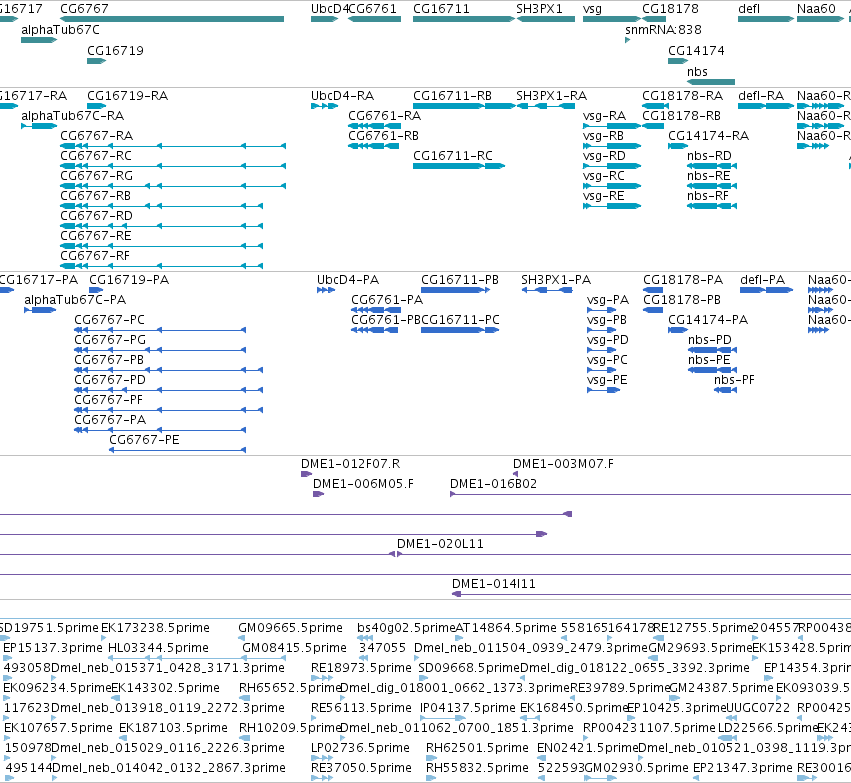Viewport: 851px width, 783px height.
Task: Click the nbs gene bar glyph
Action: [x=711, y=82]
